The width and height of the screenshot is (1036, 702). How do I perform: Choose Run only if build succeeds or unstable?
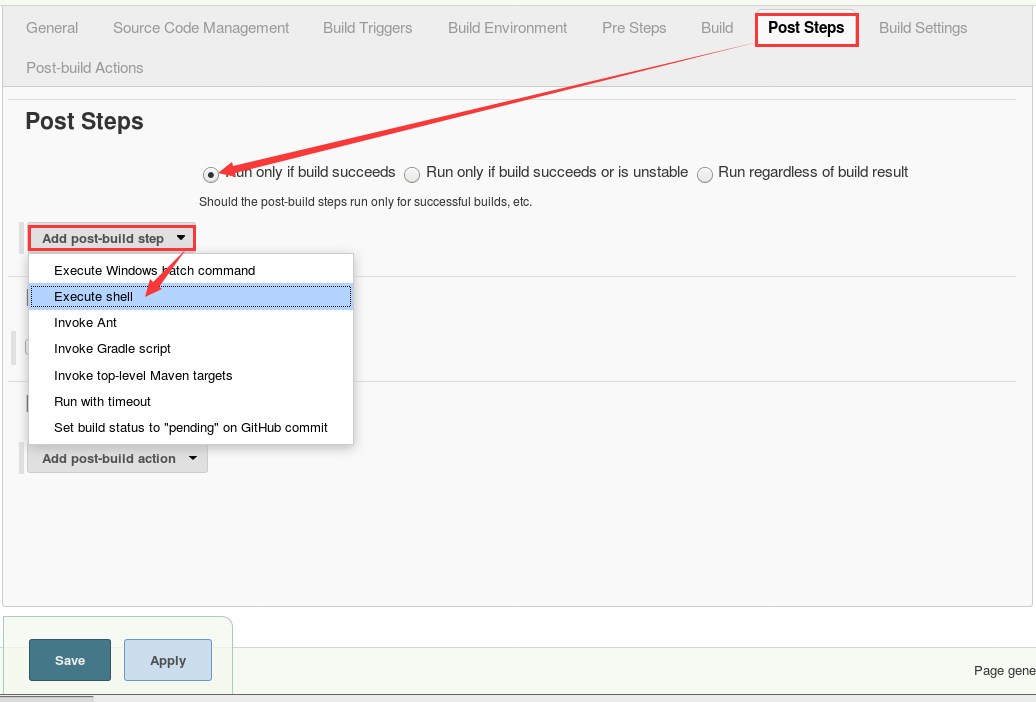tap(412, 175)
